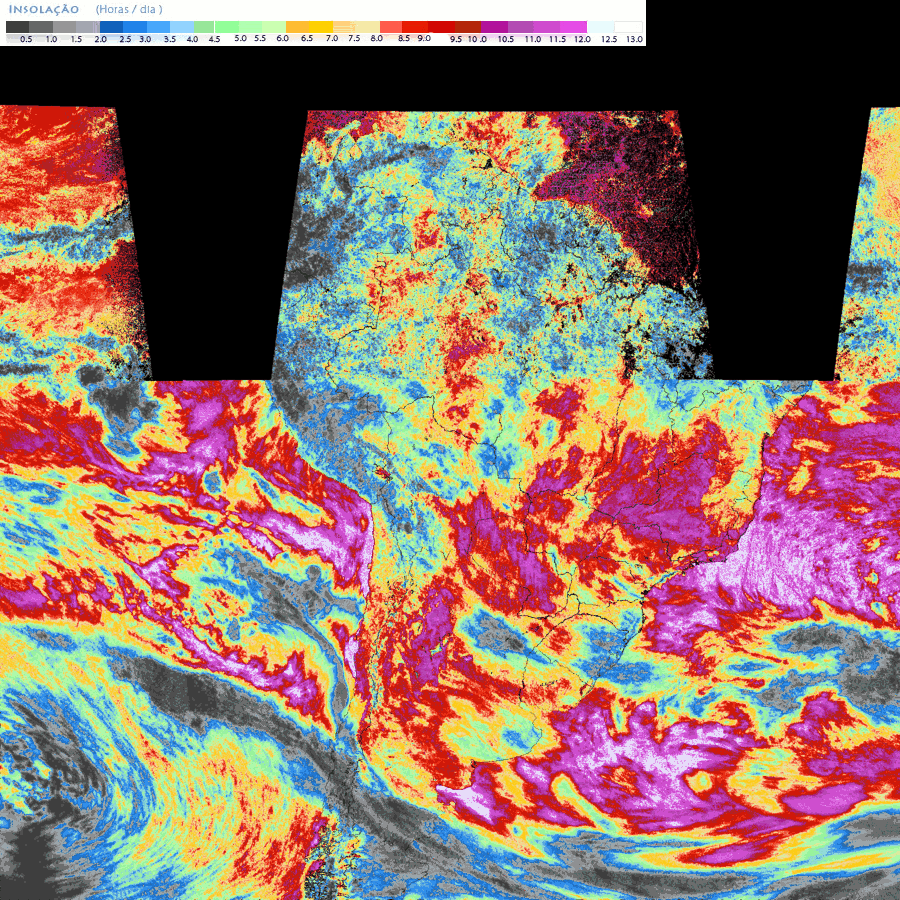This screenshot has height=900, width=900.
Task: Select the '6.0' legend value
Action: (x=282, y=38)
